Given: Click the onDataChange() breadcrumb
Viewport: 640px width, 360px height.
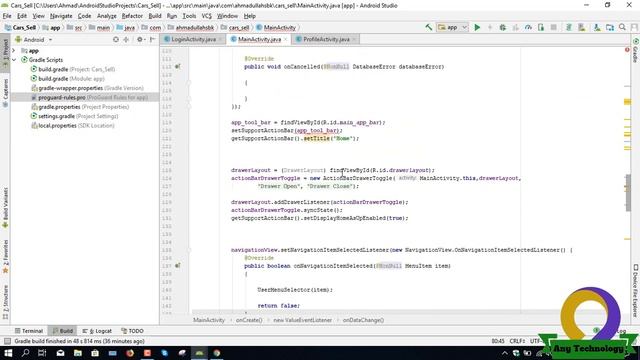Looking at the screenshot, I should pos(363,320).
